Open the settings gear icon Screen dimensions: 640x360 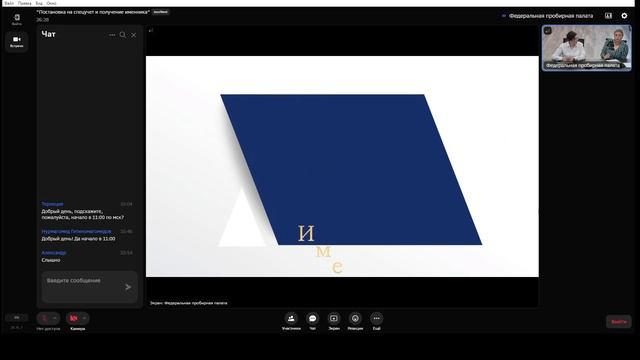click(624, 16)
